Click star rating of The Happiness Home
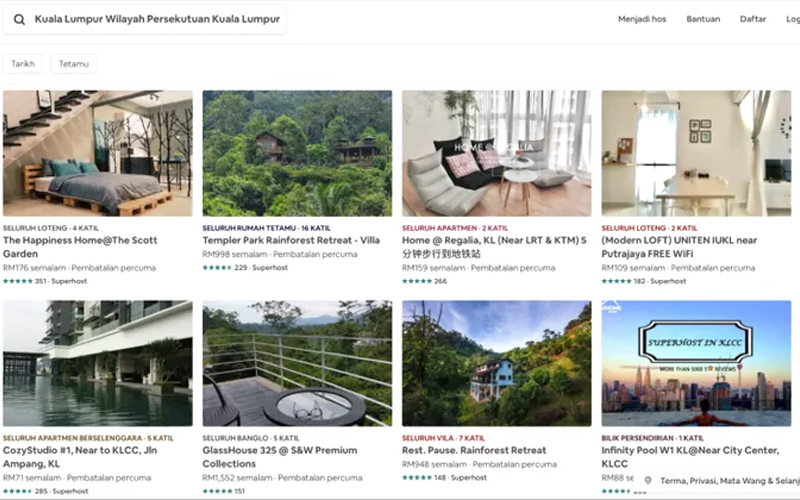The height and width of the screenshot is (500, 800). coord(18,281)
